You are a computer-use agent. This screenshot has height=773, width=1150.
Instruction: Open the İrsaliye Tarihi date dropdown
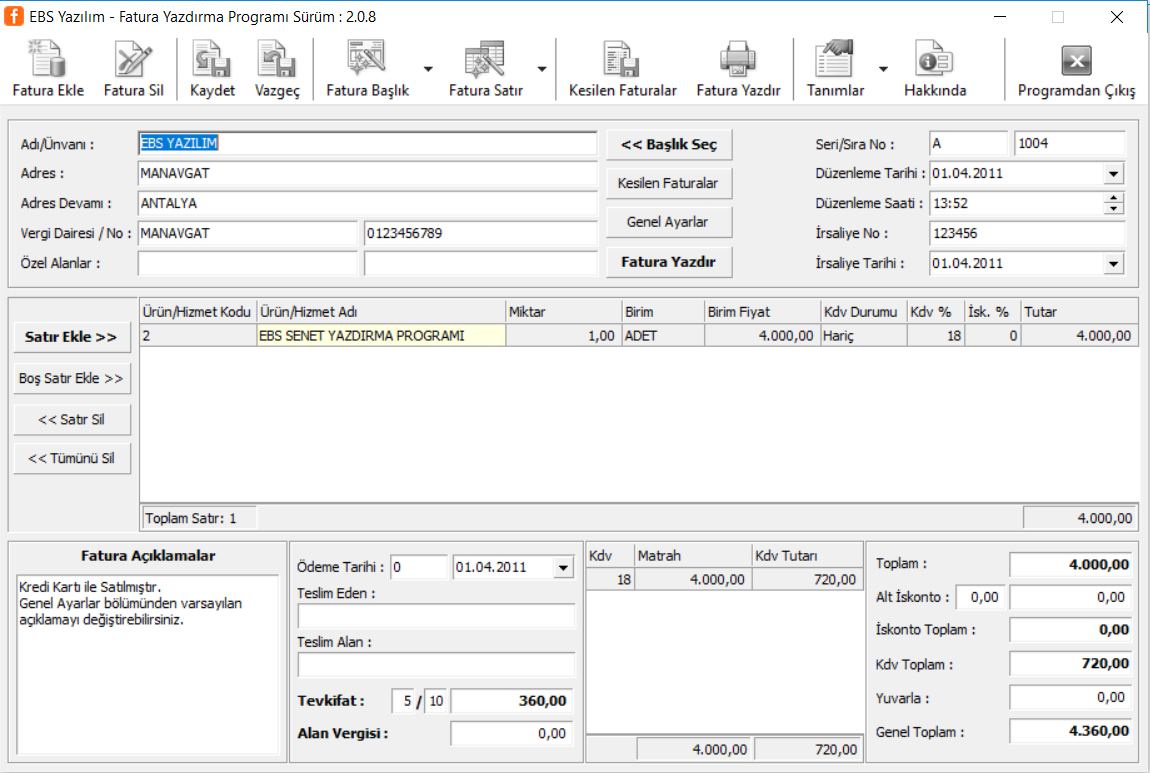click(1113, 263)
